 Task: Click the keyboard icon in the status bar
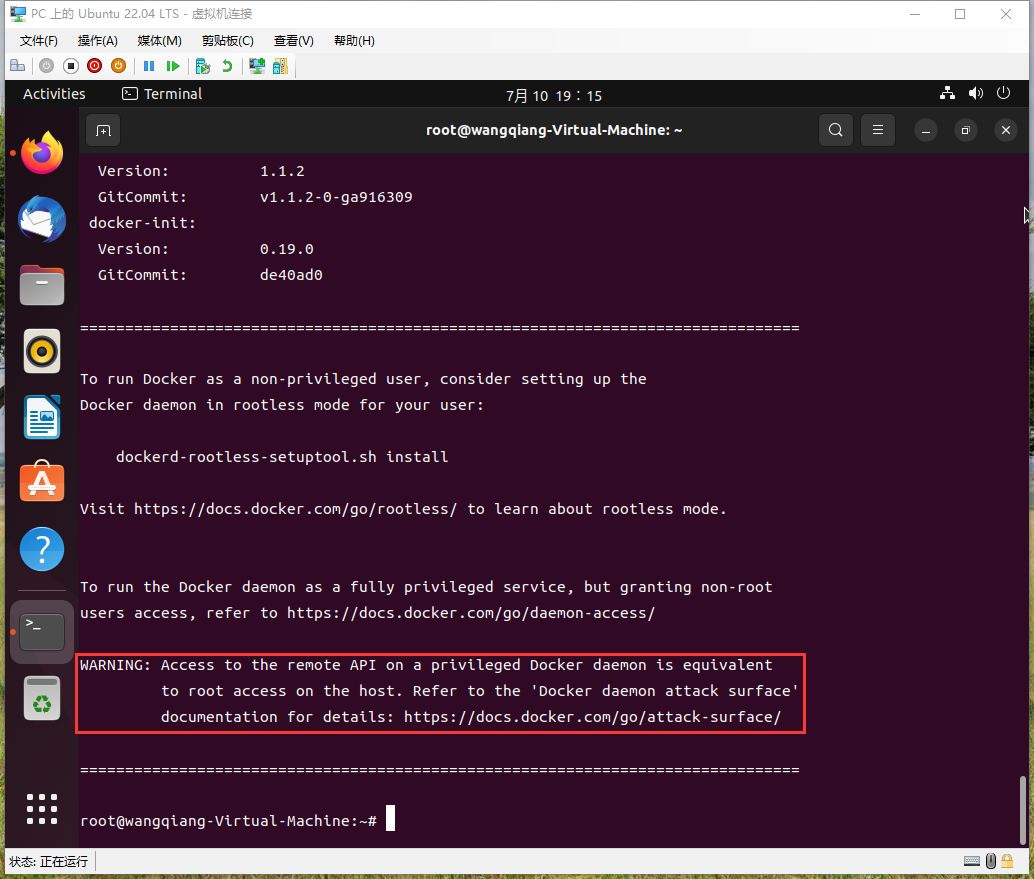pos(971,861)
